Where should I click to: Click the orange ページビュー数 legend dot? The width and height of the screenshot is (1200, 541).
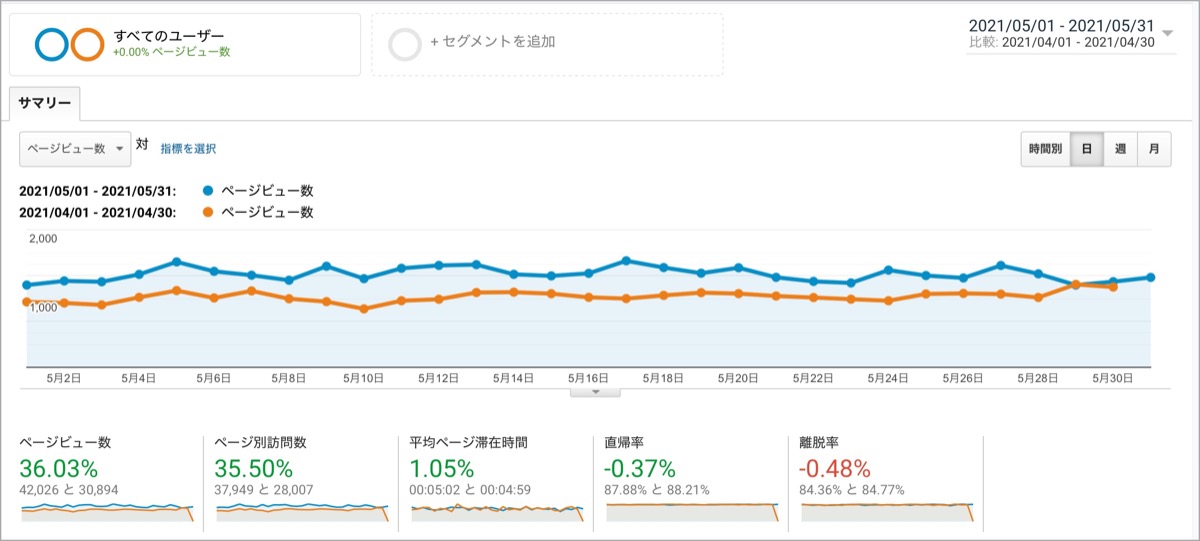208,212
